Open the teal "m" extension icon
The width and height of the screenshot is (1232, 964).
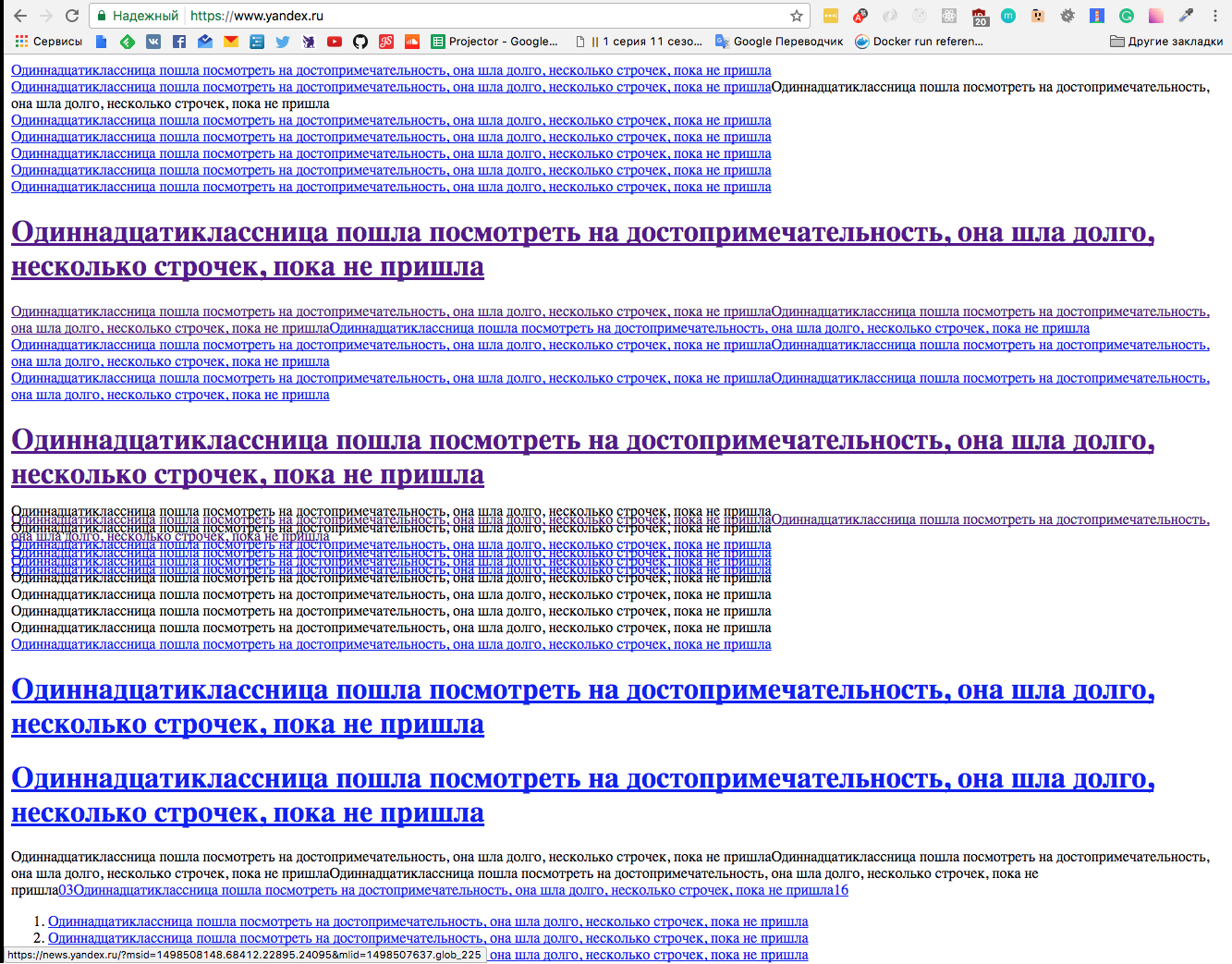point(1008,16)
